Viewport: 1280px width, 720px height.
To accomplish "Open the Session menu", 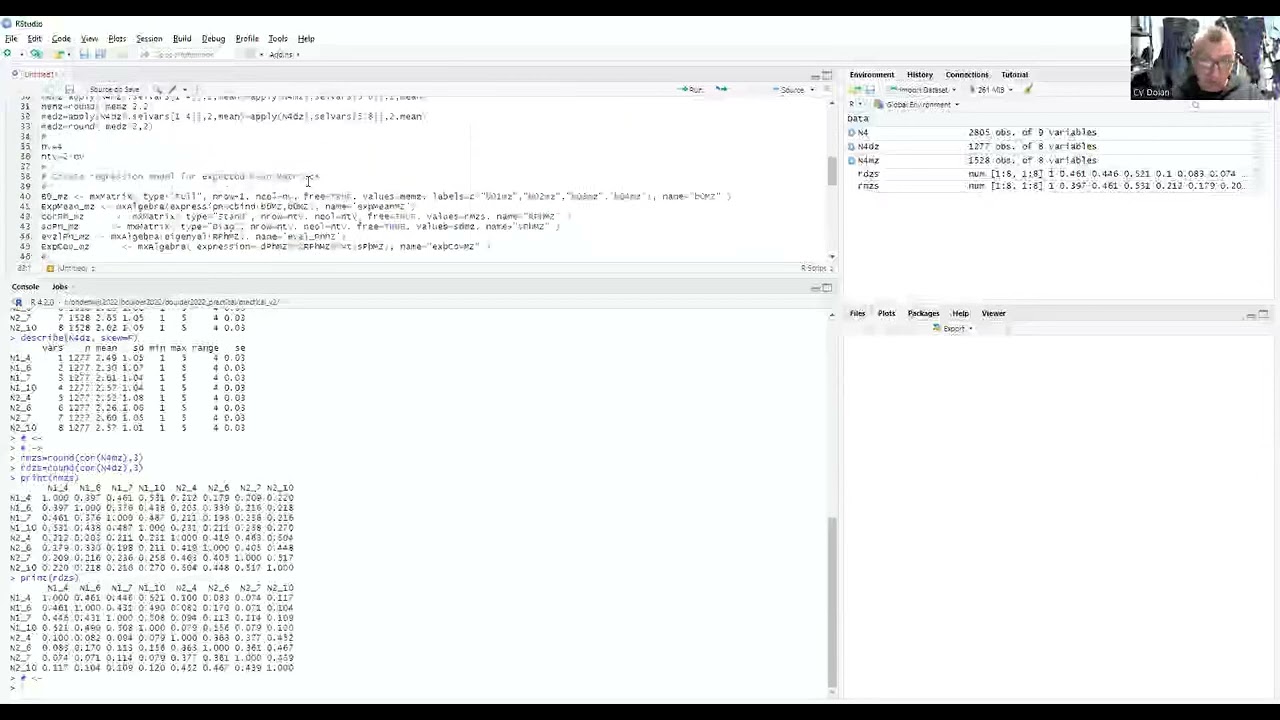I will coord(149,39).
